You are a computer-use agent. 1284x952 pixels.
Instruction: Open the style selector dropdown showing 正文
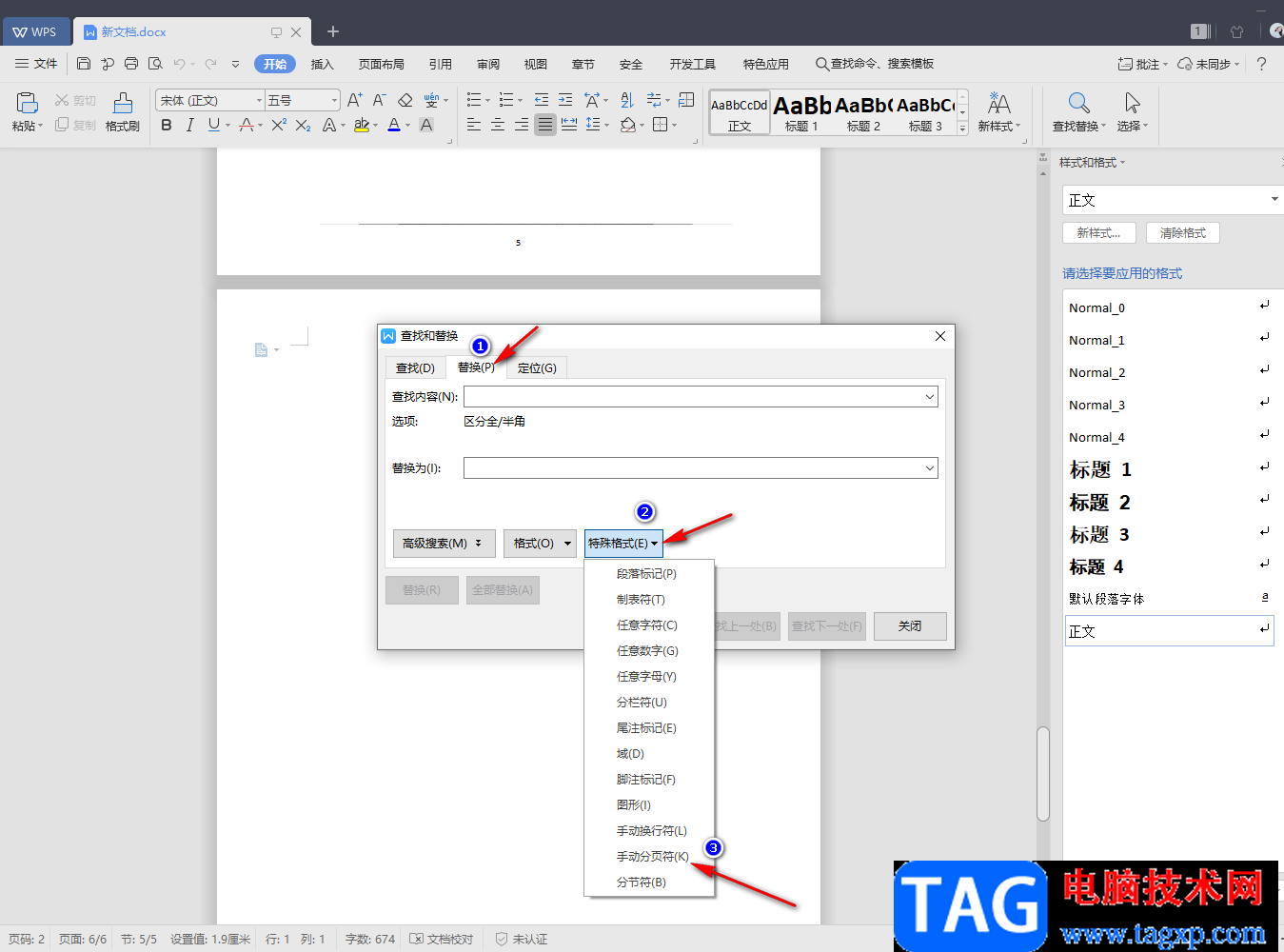(1274, 200)
